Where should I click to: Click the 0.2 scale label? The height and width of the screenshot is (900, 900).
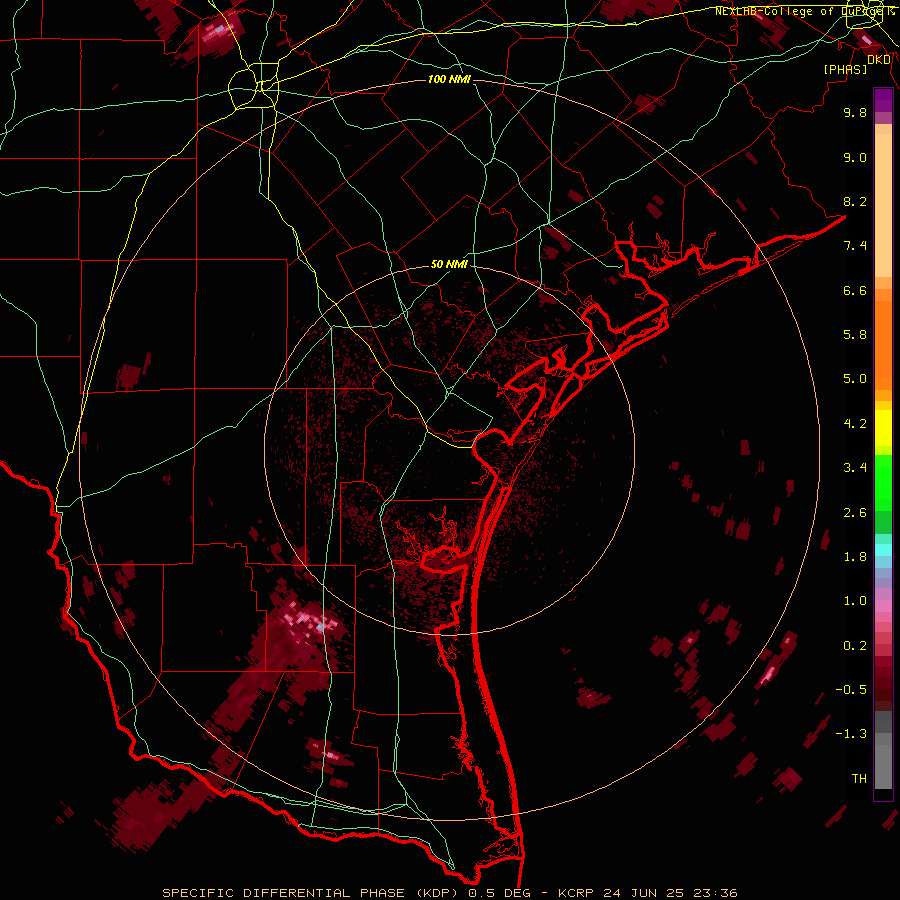pyautogui.click(x=855, y=646)
